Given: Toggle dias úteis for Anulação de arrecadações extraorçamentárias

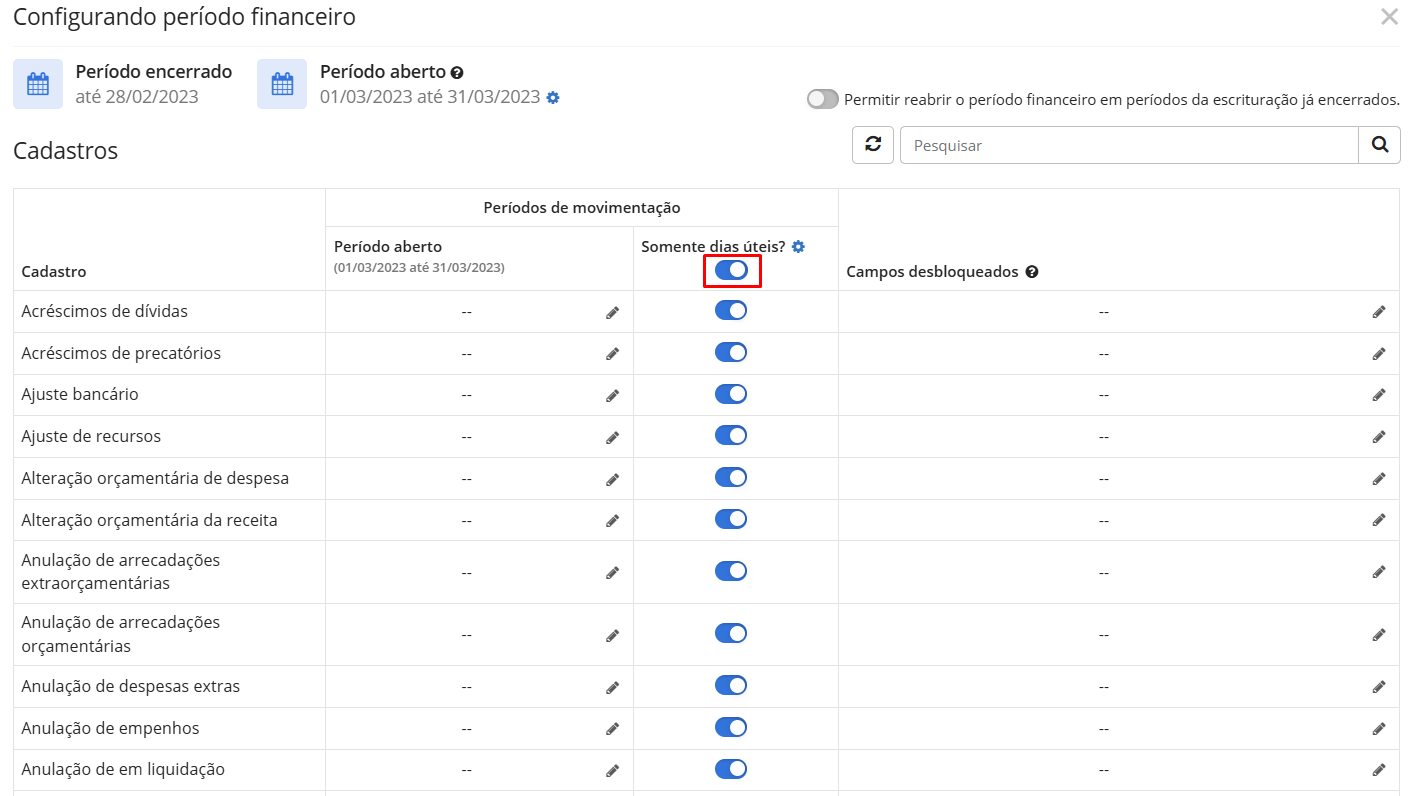Looking at the screenshot, I should click(x=731, y=571).
